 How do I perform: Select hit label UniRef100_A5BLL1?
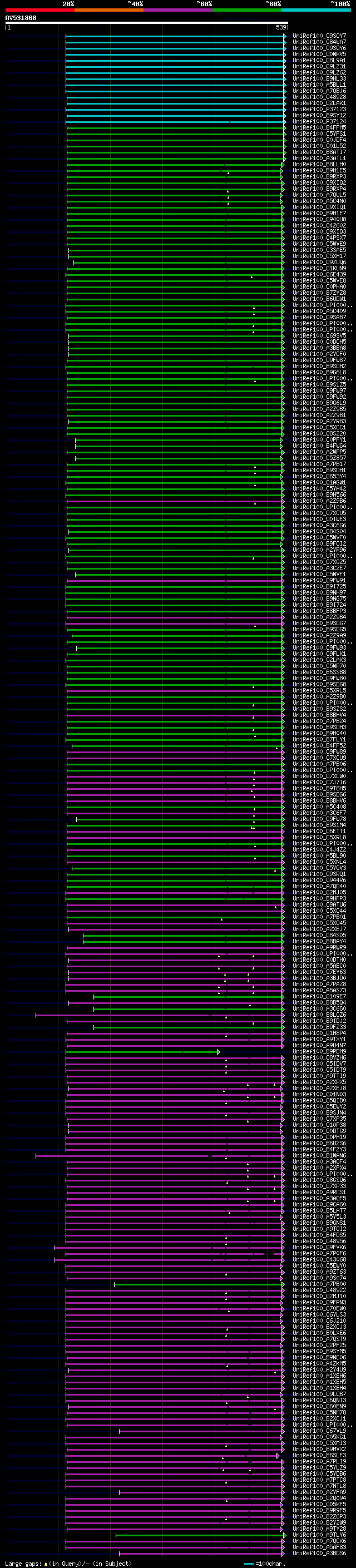click(319, 85)
